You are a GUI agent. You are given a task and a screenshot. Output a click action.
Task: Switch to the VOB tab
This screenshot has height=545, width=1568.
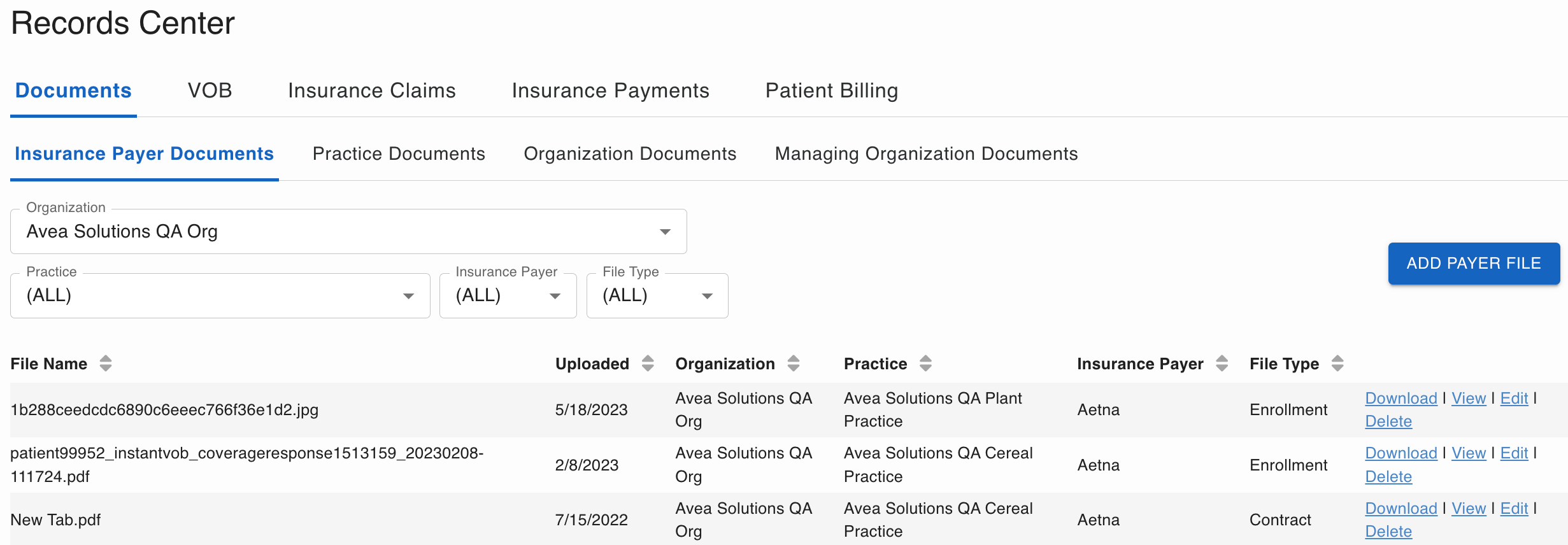210,90
